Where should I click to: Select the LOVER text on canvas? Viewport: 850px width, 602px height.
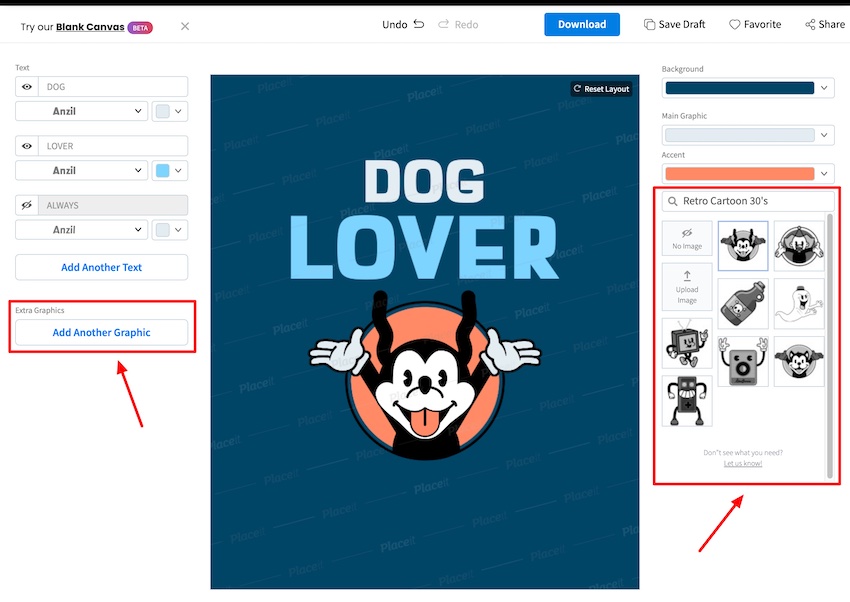tap(424, 248)
